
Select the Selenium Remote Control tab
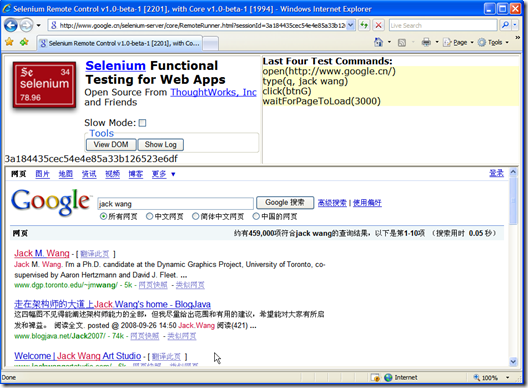[120, 43]
